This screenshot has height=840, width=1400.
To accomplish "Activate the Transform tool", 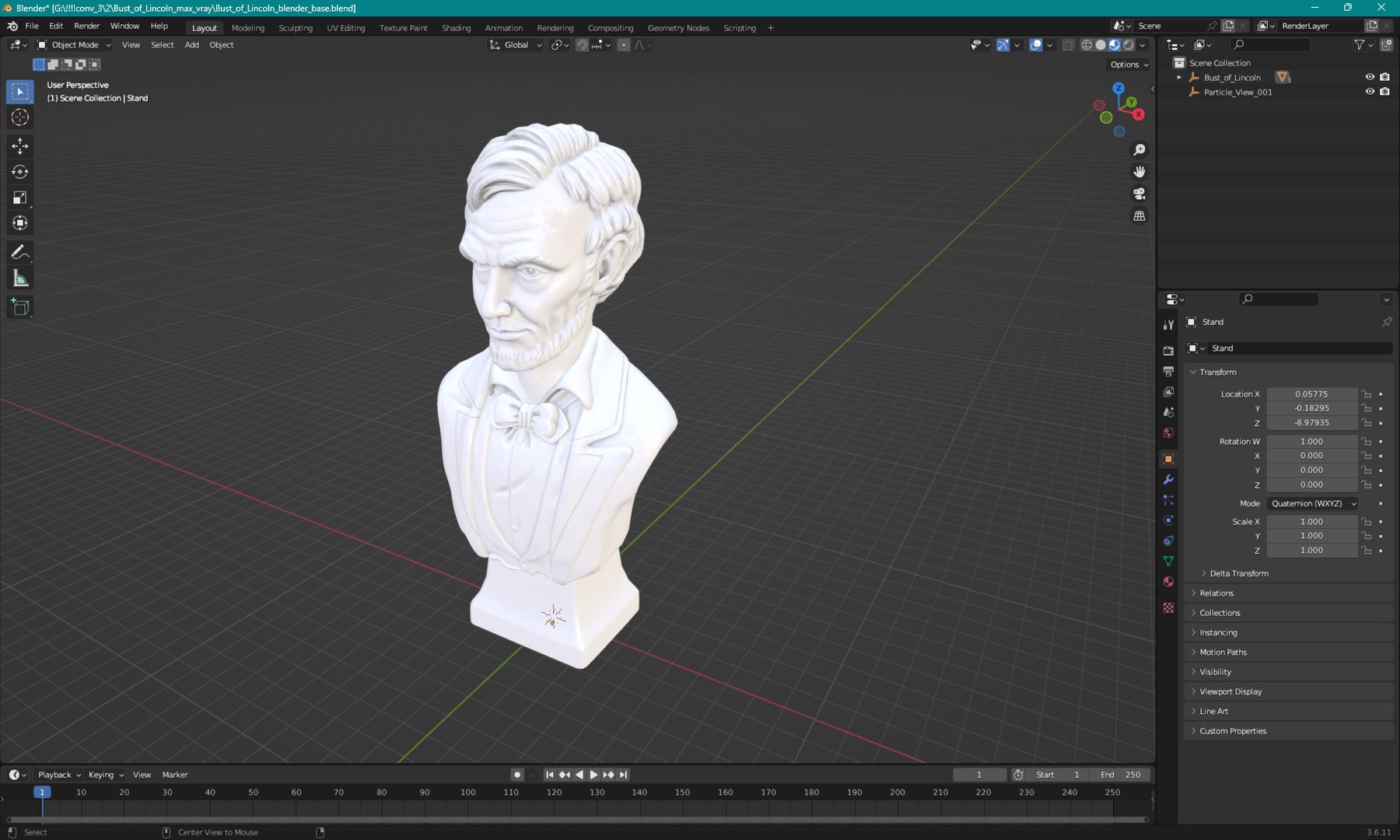I will click(20, 223).
